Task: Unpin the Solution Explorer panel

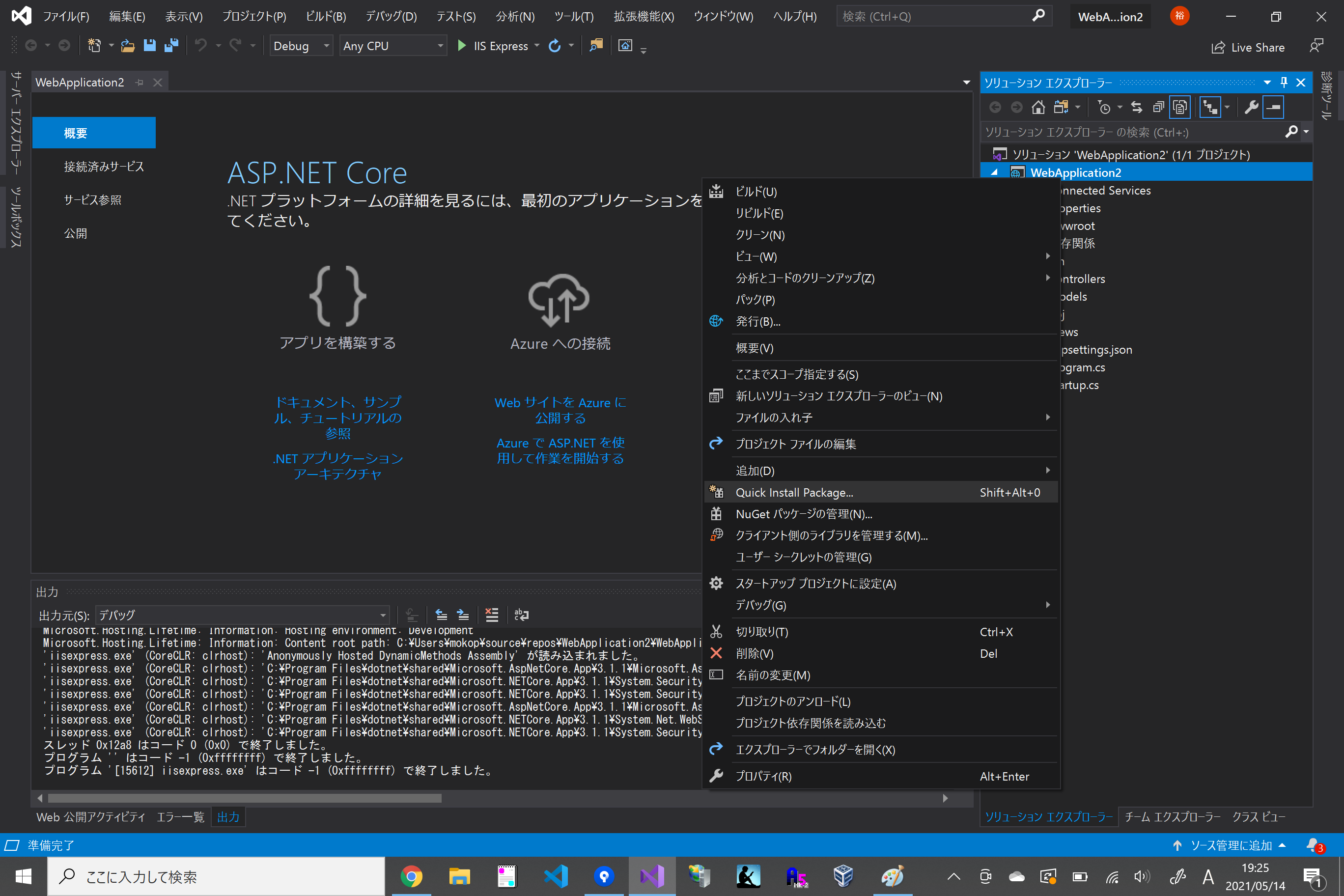Action: [1284, 83]
